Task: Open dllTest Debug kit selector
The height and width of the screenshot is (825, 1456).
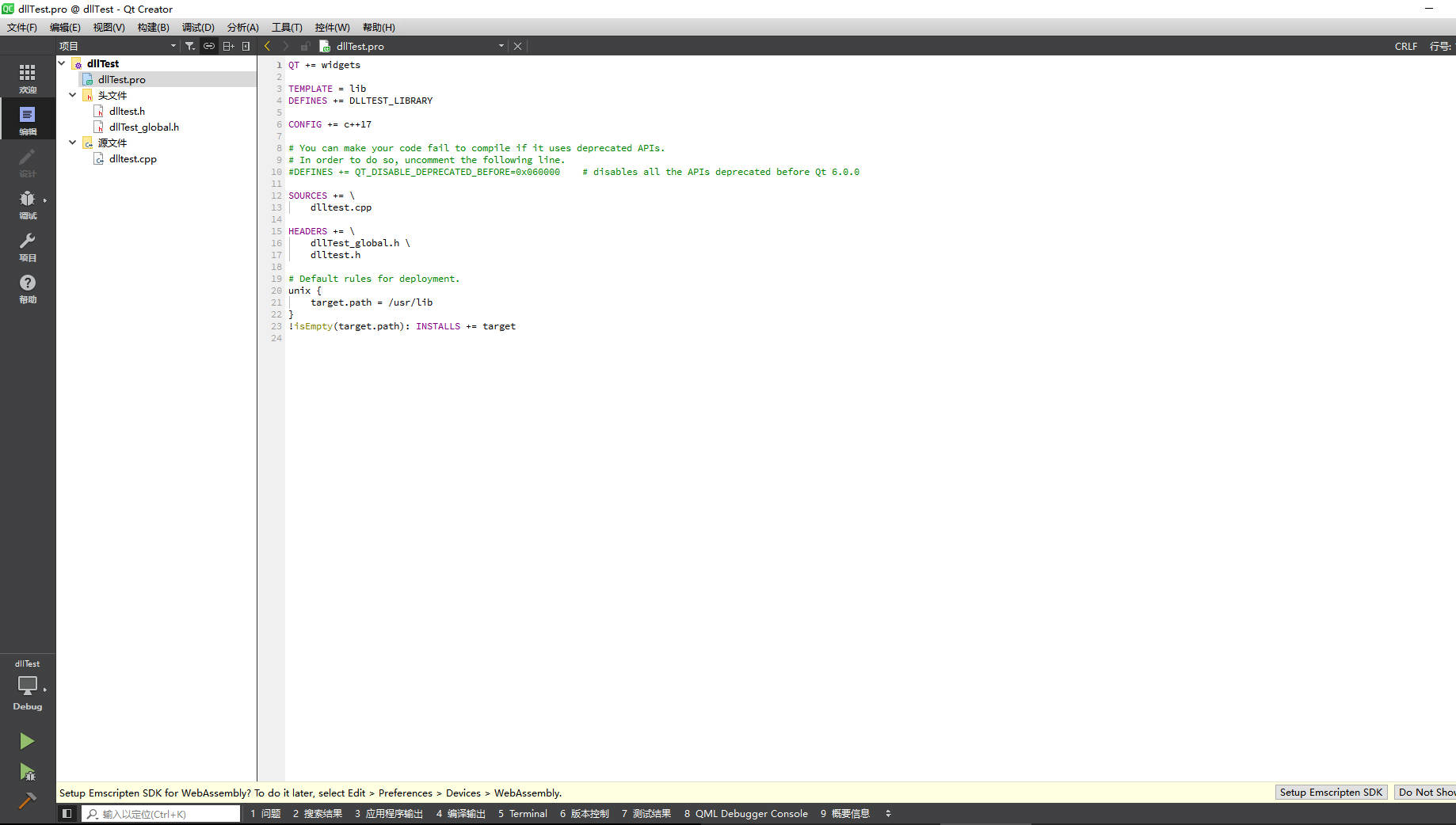Action: 28,686
